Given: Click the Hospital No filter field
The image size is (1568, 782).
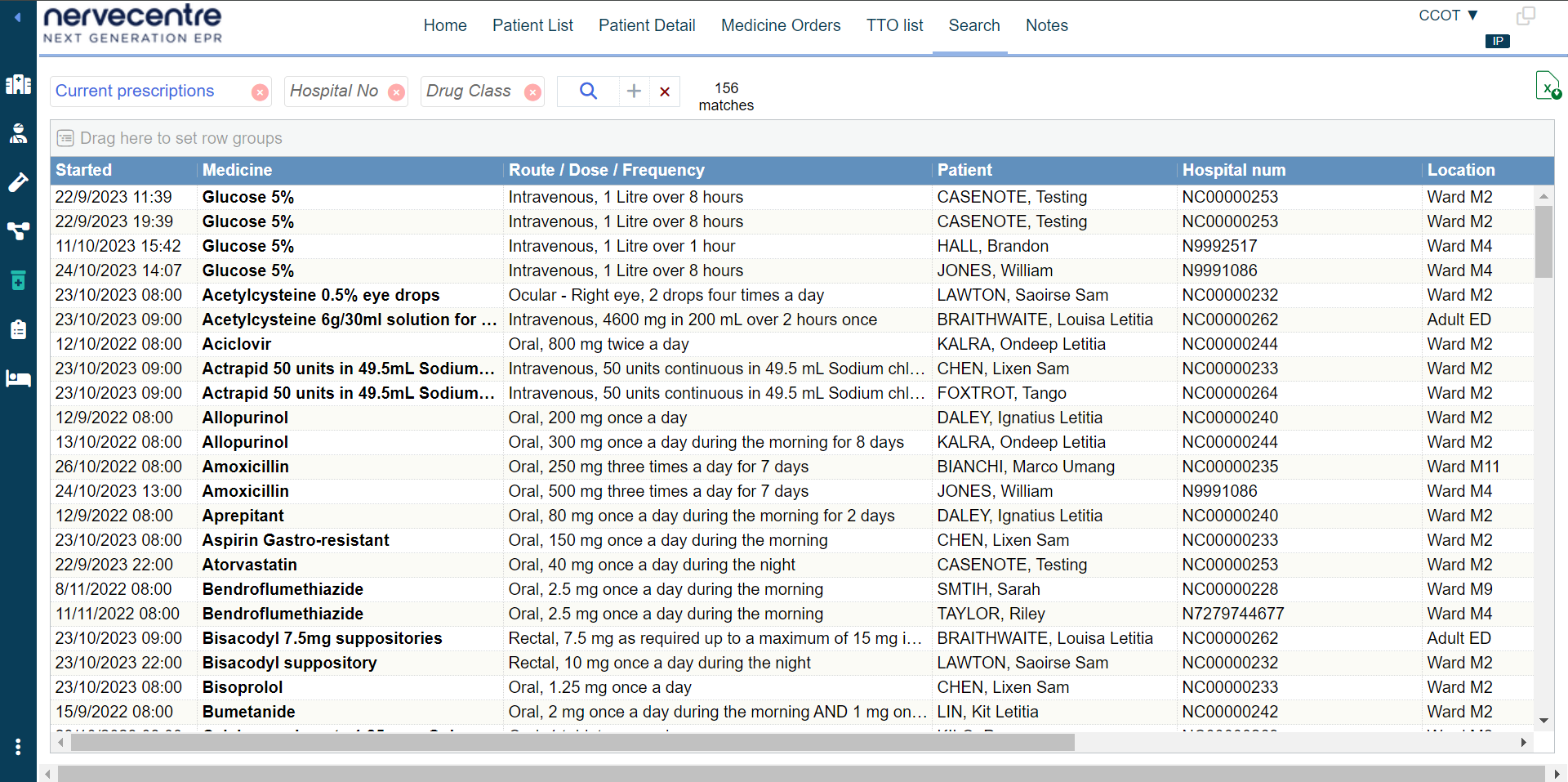Looking at the screenshot, I should (x=334, y=91).
